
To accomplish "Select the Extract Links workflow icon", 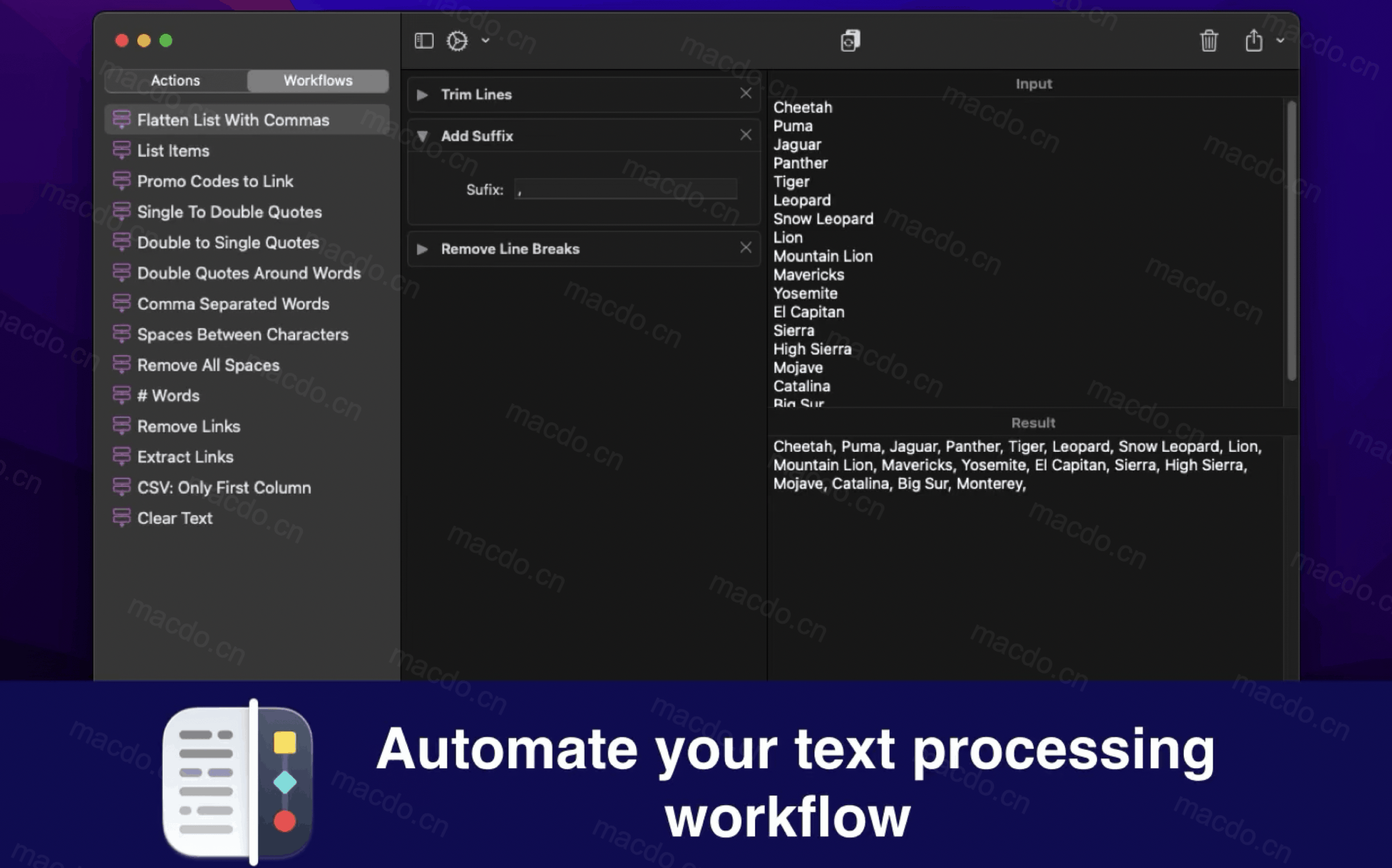I will tap(121, 456).
